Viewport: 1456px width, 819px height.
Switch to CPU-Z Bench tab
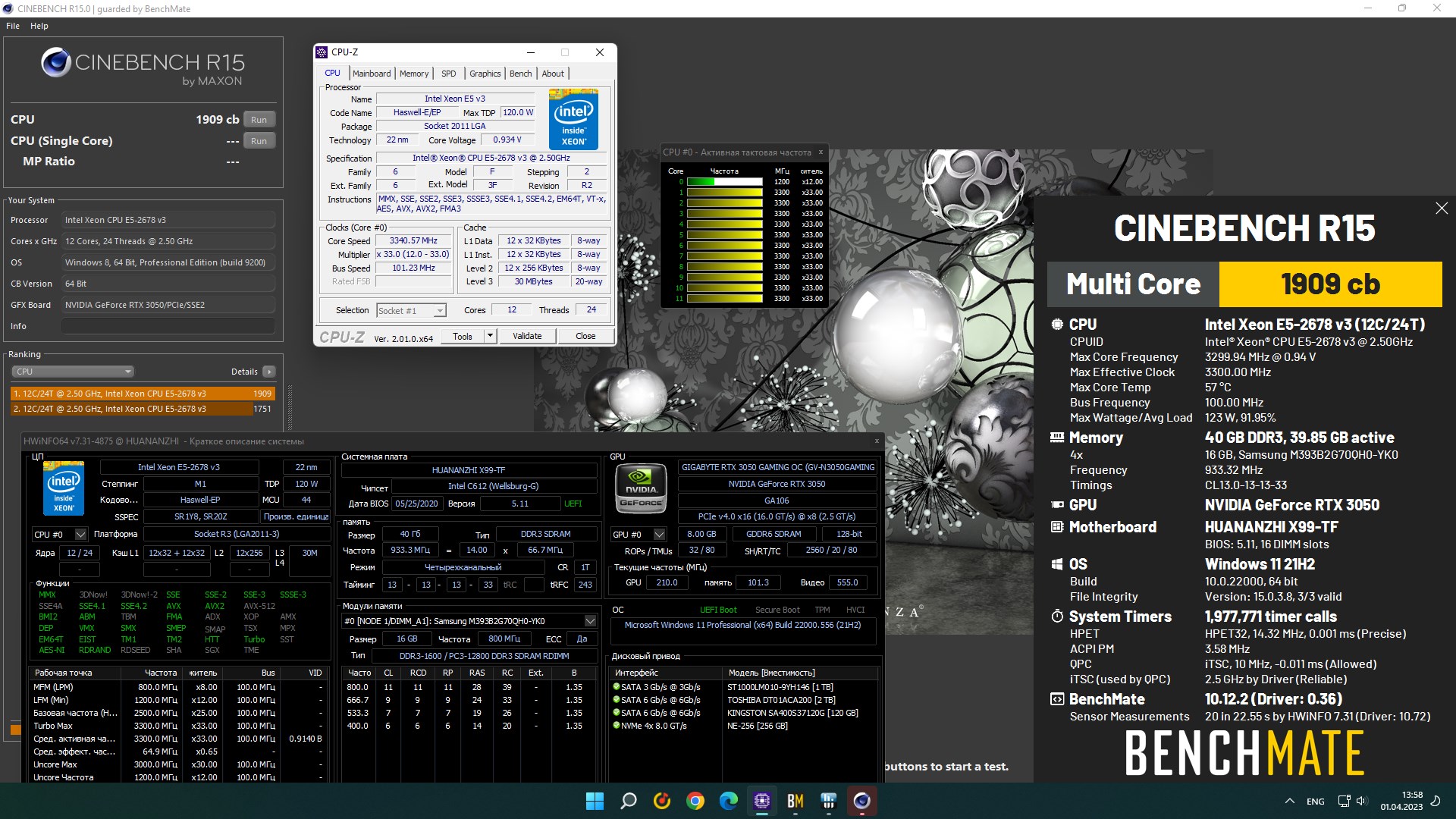click(521, 74)
